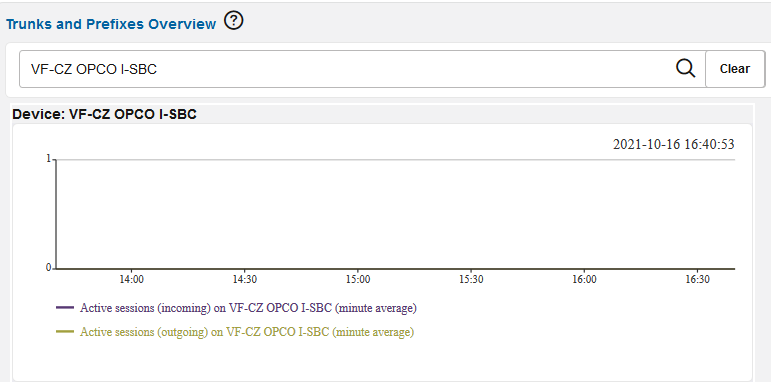Open the Trunks and Prefixes Overview heading
Image resolution: width=771 pixels, height=382 pixels.
(111, 24)
